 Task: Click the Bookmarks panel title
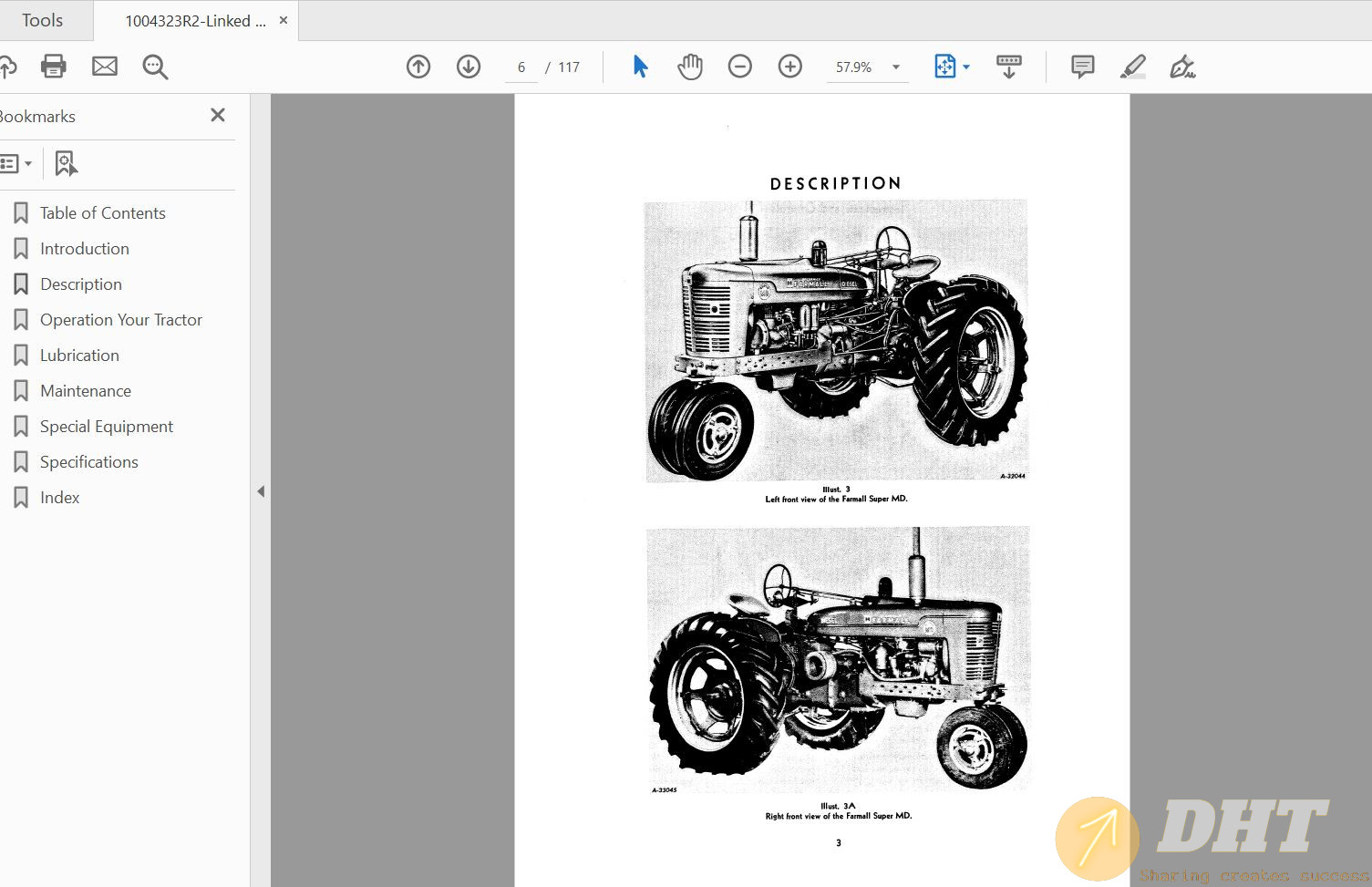tap(36, 117)
